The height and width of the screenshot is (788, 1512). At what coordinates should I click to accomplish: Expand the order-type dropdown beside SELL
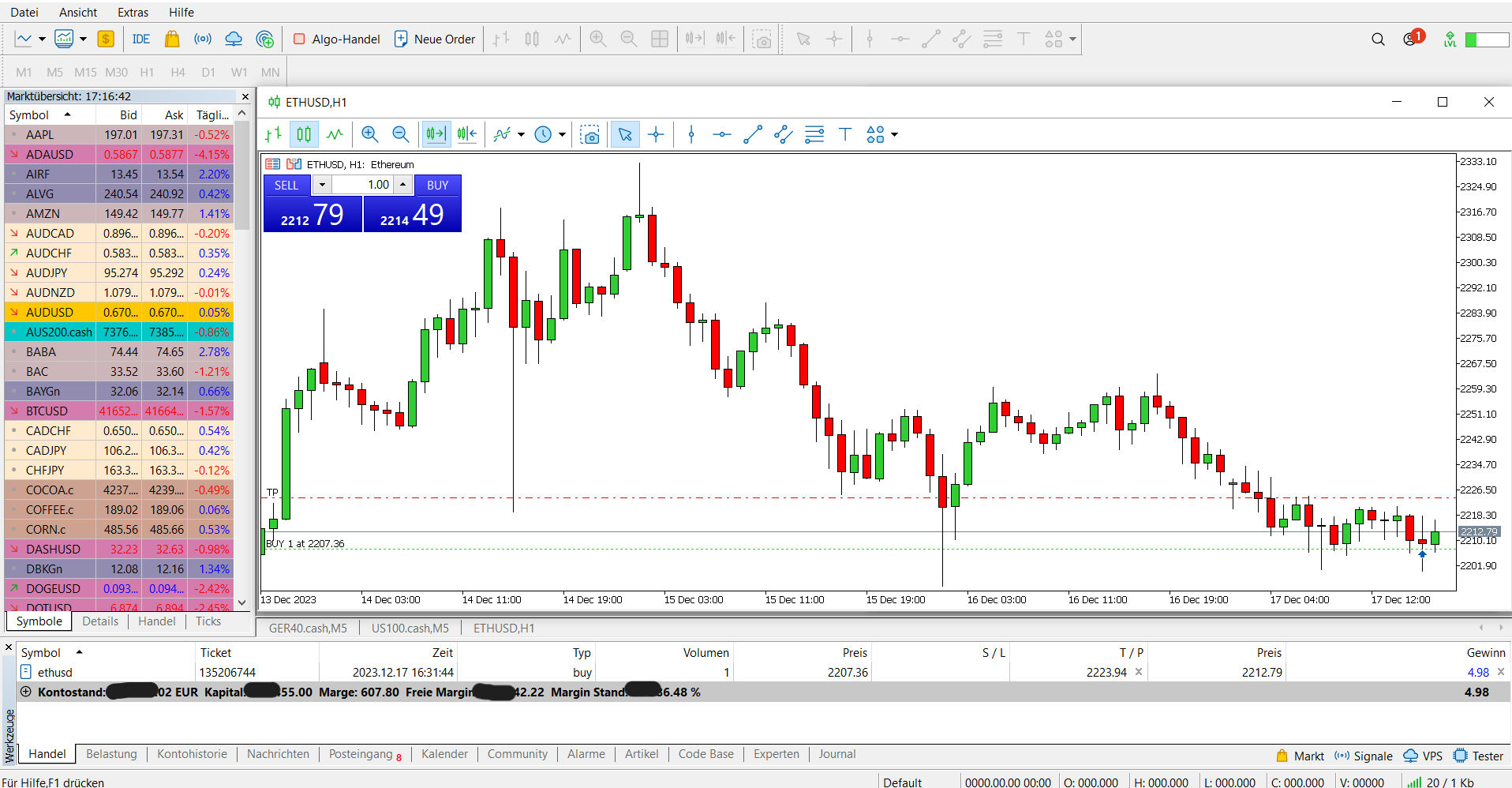coord(321,184)
